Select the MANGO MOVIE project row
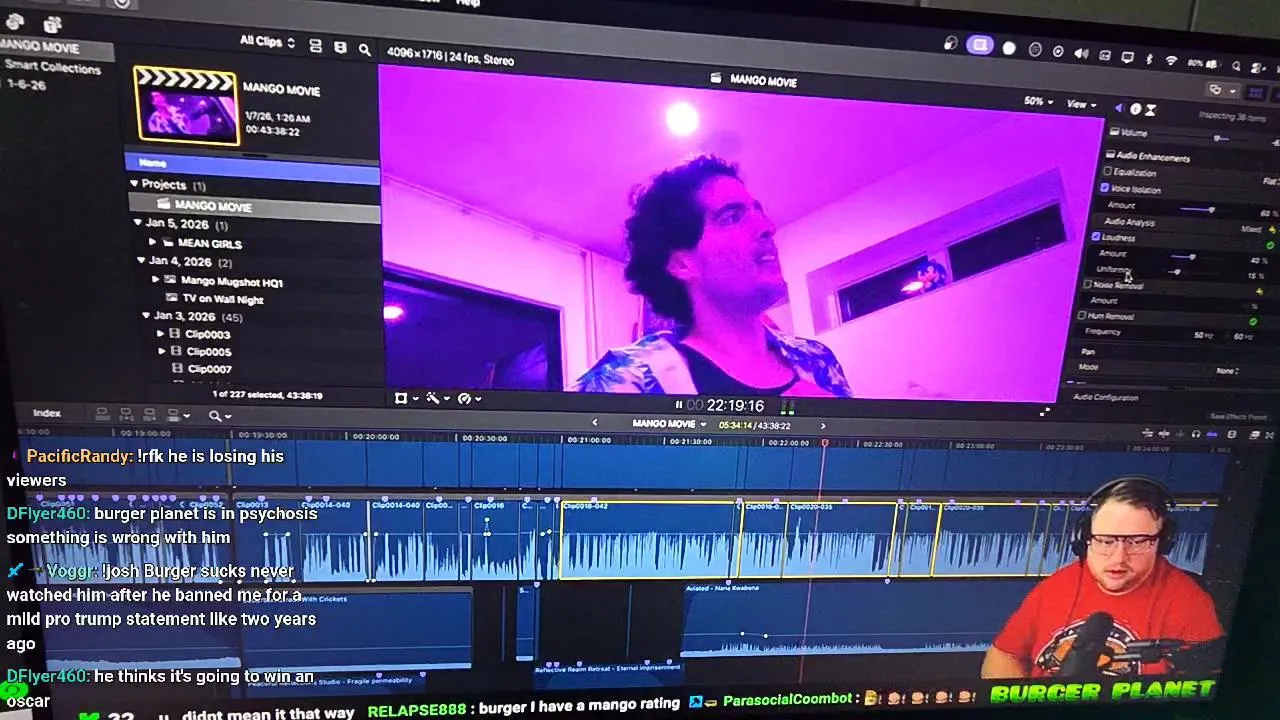The width and height of the screenshot is (1280, 720). click(x=254, y=205)
